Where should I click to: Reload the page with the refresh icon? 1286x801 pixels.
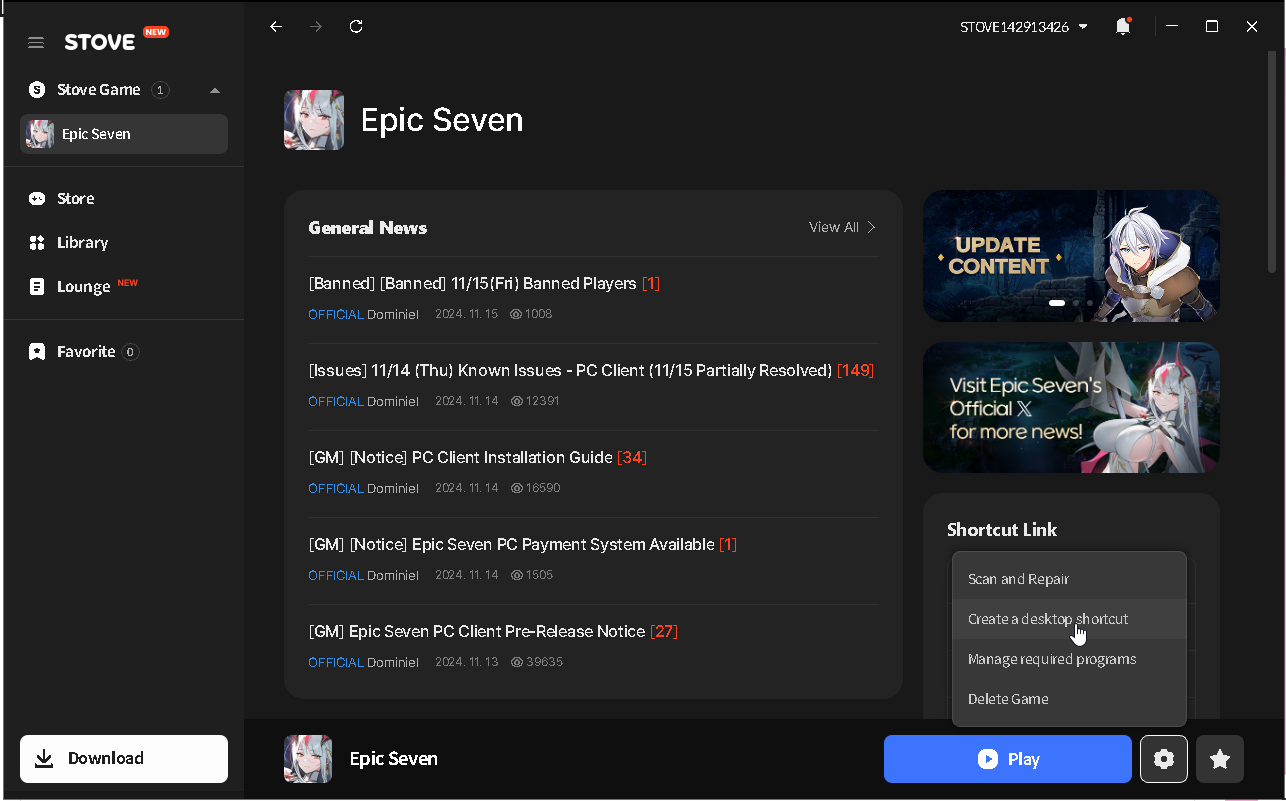coord(356,27)
